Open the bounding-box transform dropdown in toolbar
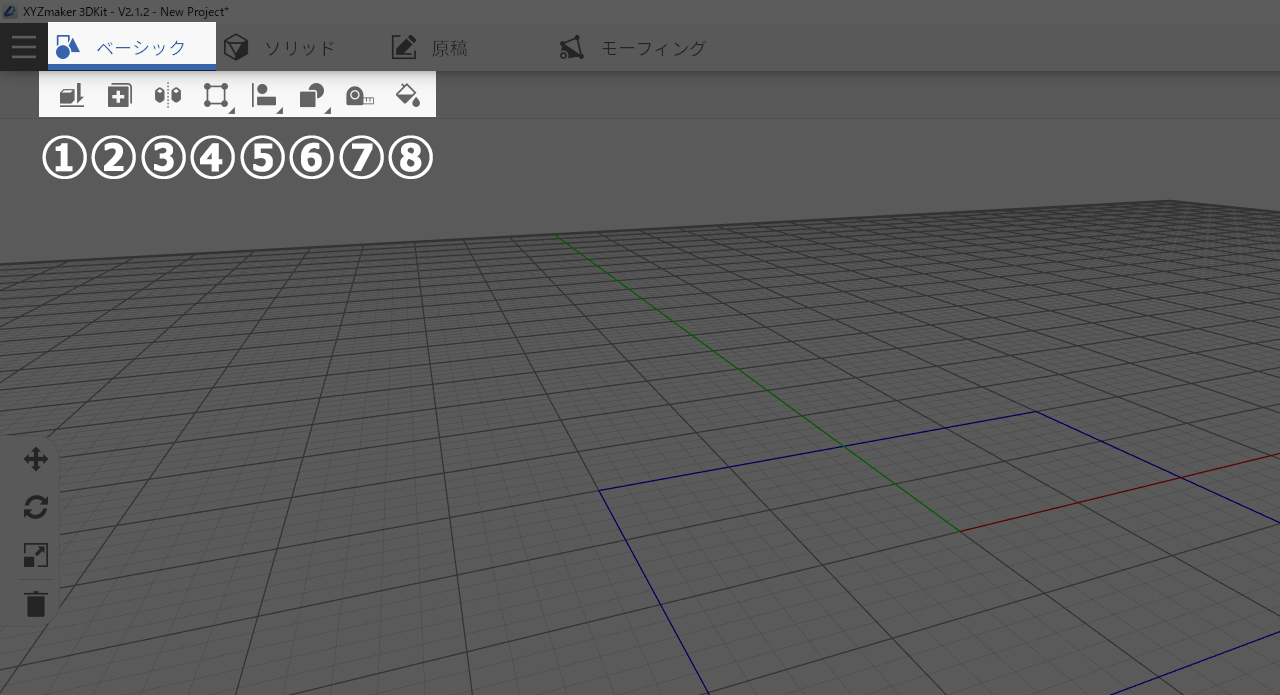The height and width of the screenshot is (695, 1280). 216,95
